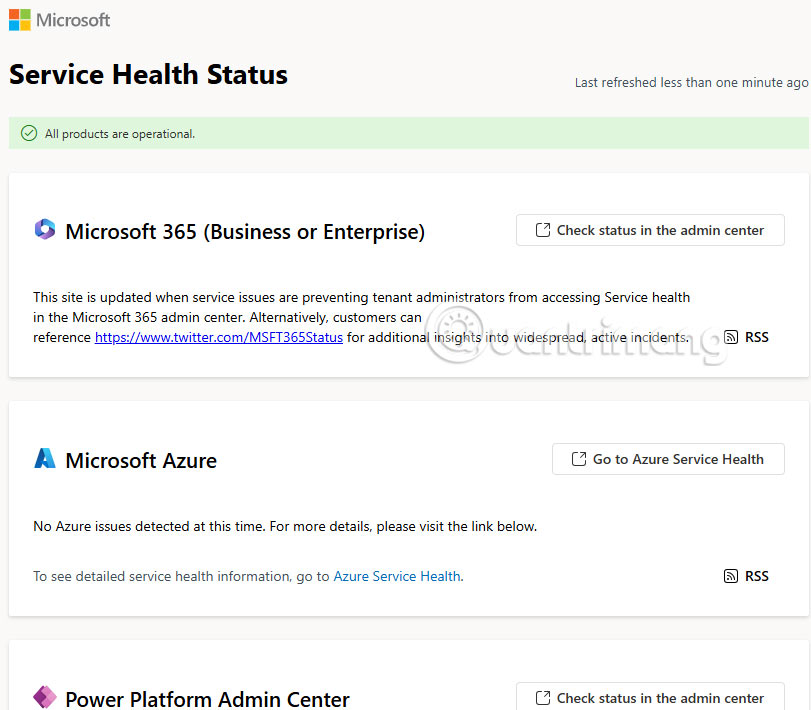Open Microsoft 365 'Check status in the admin center' button
Viewport: 811px width, 710px height.
tap(650, 230)
